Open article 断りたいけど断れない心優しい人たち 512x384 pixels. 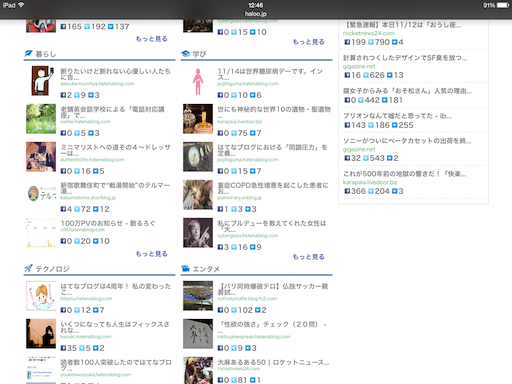115,74
